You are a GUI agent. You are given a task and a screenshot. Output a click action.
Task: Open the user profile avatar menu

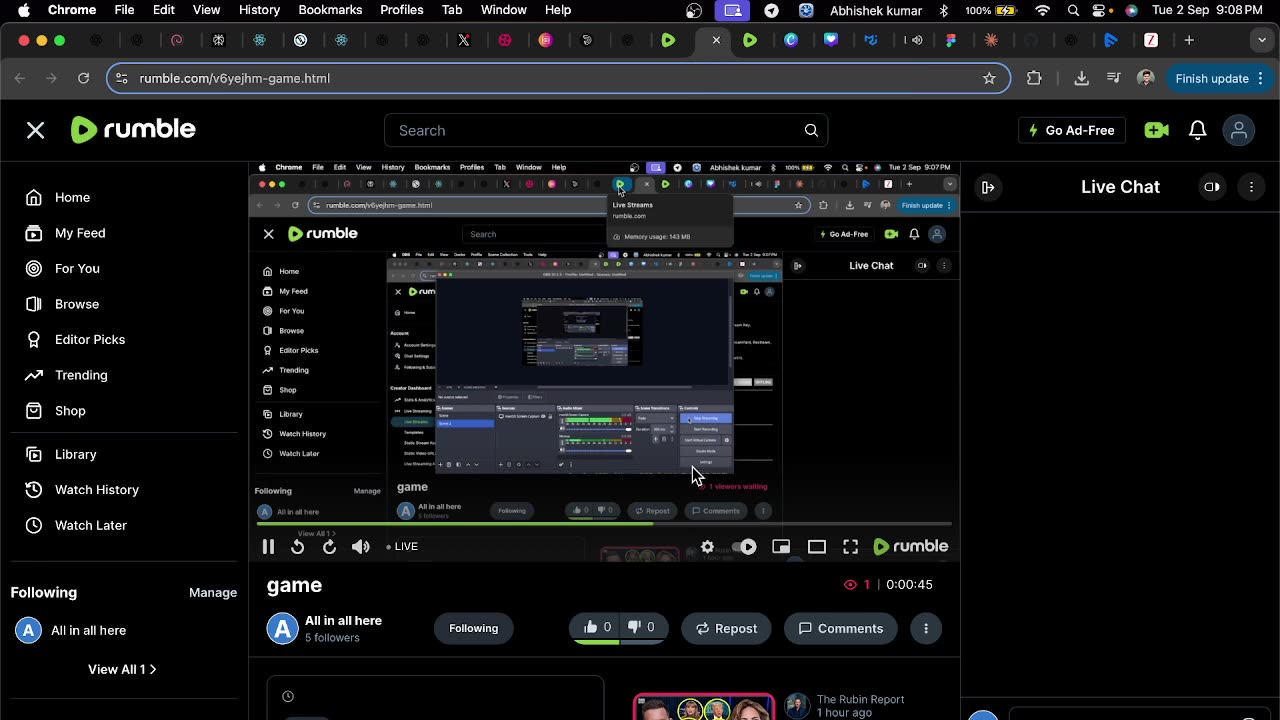(1239, 130)
